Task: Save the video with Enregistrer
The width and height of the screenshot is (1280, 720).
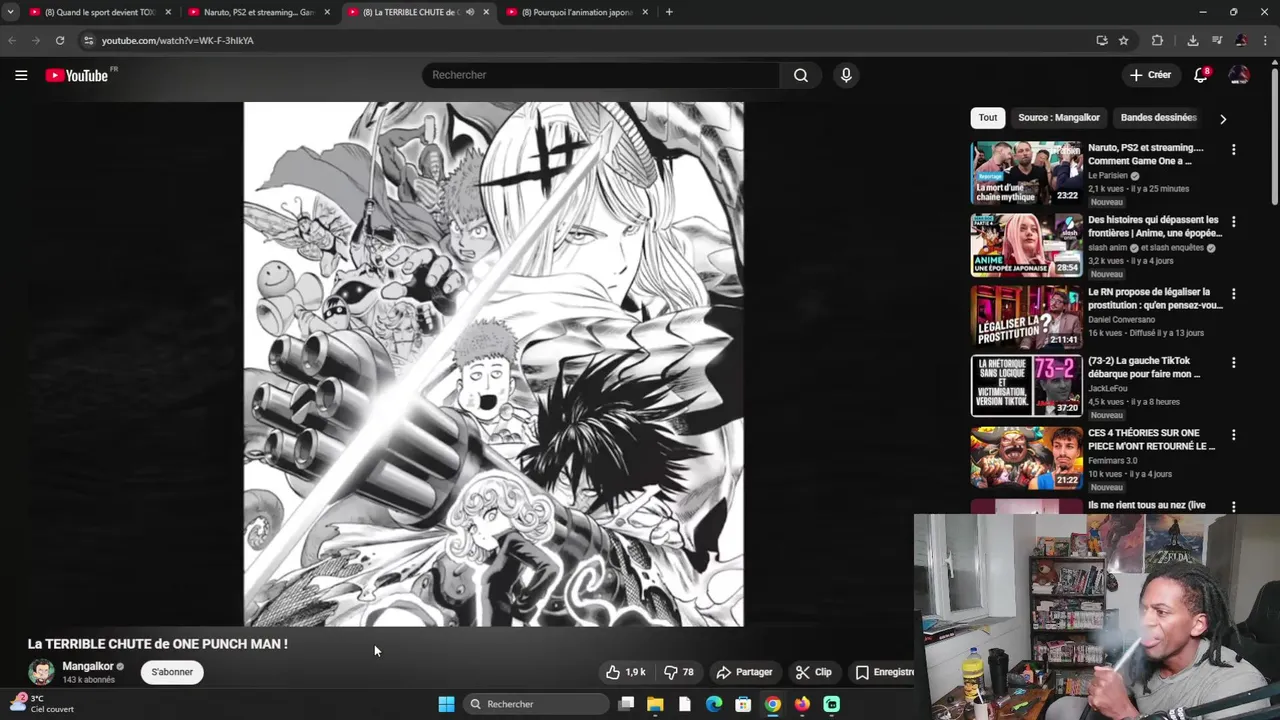Action: point(884,672)
